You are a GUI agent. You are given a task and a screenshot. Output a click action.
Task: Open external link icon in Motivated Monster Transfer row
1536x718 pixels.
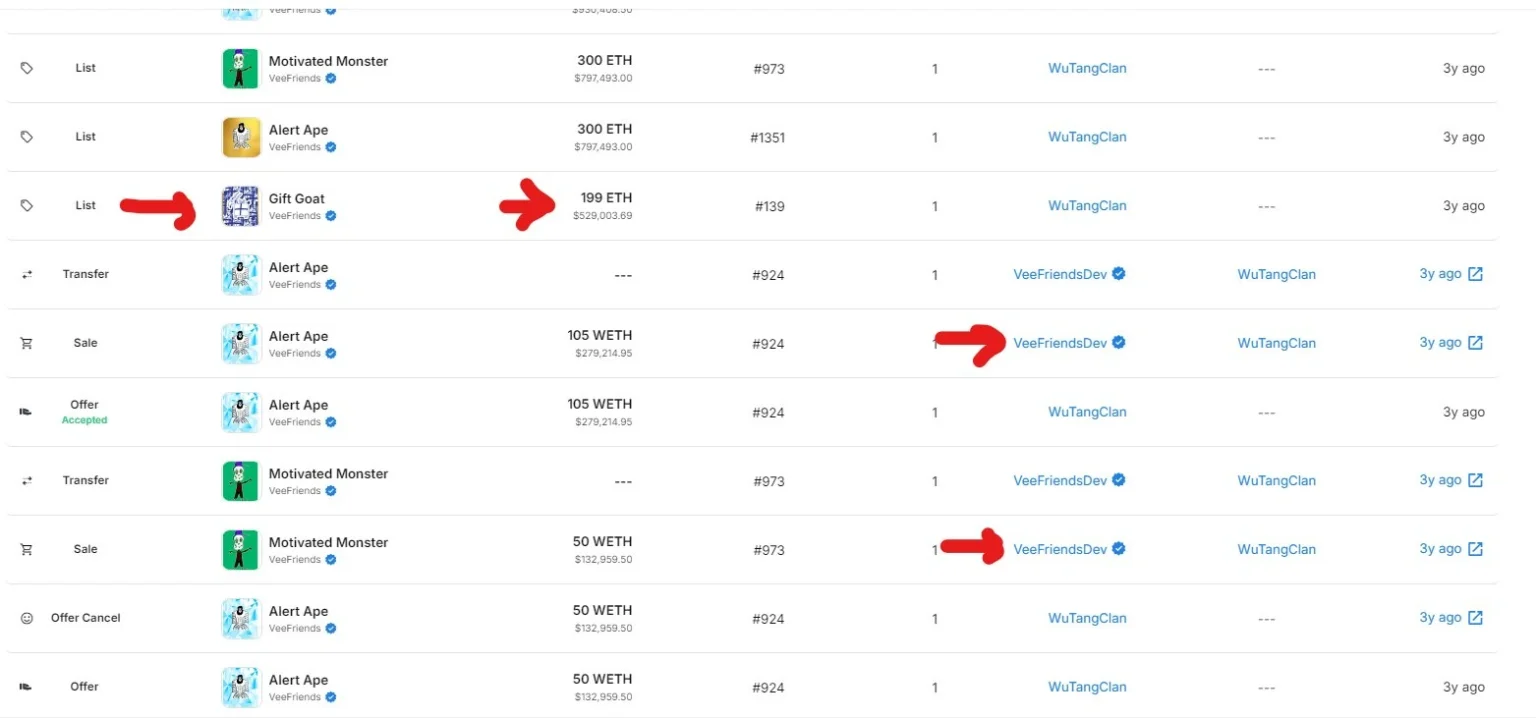(x=1475, y=480)
